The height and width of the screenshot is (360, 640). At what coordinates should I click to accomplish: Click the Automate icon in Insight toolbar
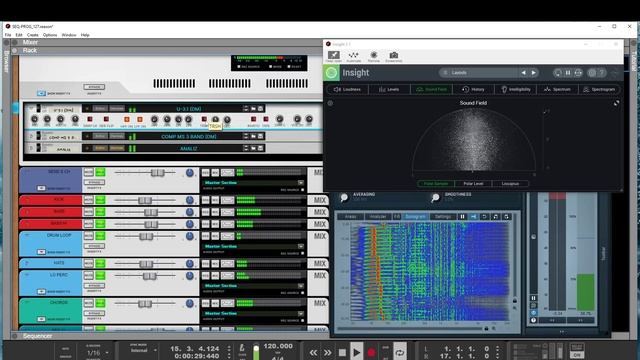(353, 56)
